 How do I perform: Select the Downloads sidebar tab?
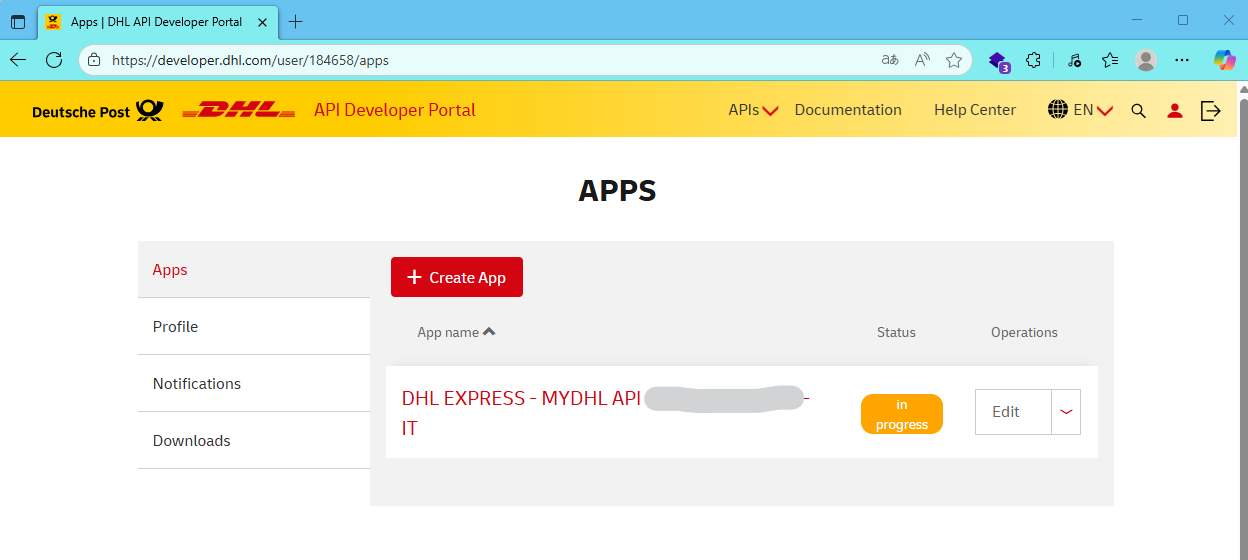tap(254, 441)
